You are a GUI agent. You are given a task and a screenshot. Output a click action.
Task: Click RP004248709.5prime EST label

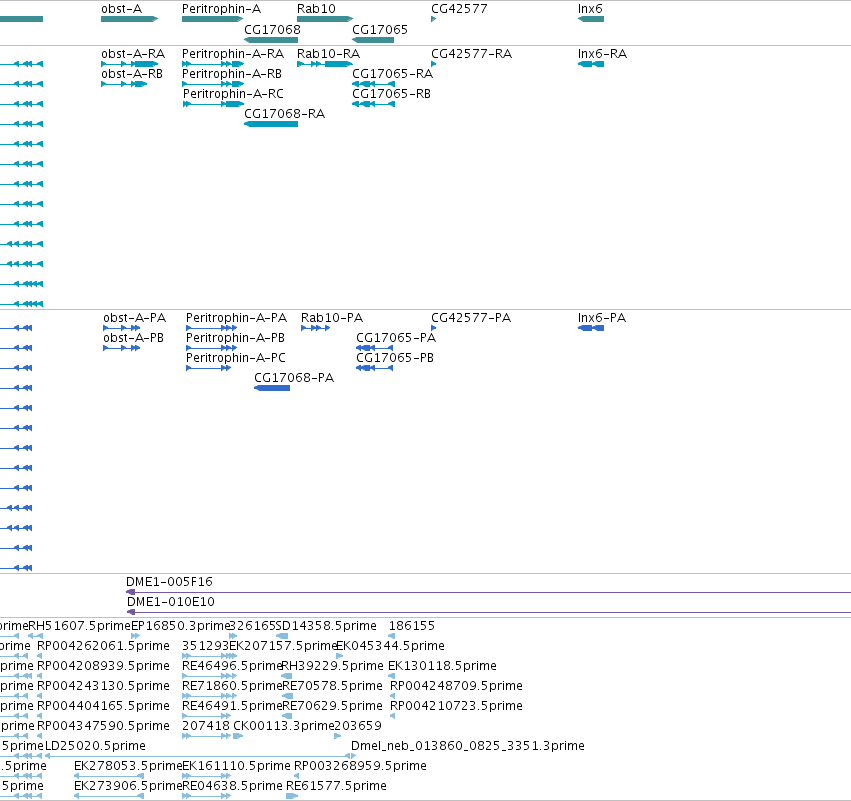pos(456,686)
